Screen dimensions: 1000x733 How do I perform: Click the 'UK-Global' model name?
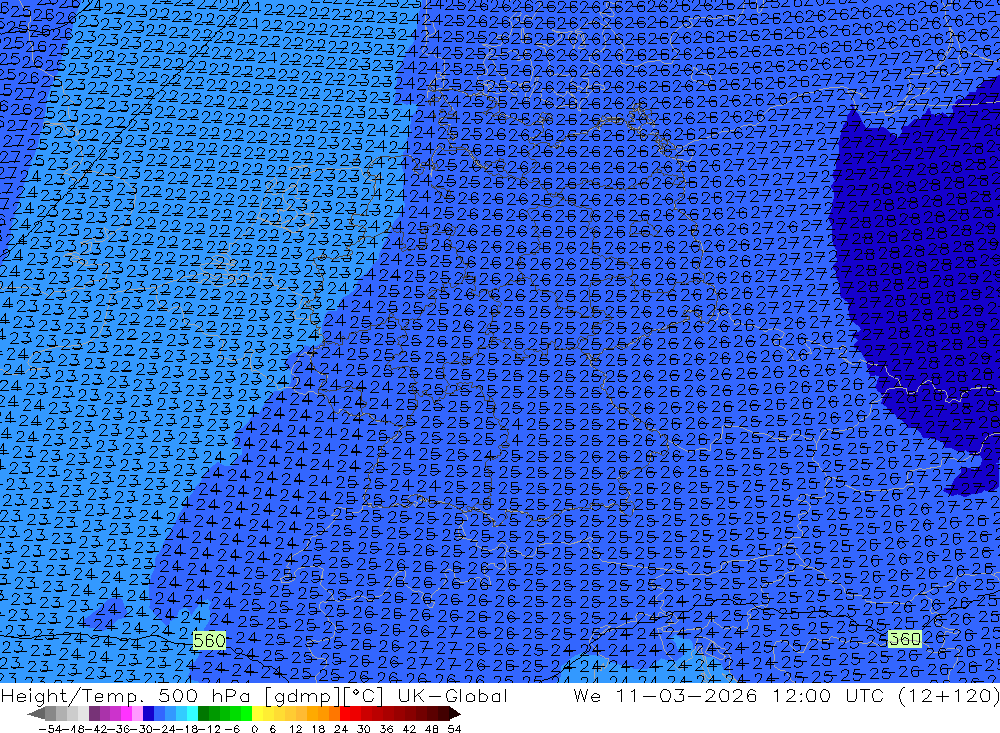tap(452, 695)
